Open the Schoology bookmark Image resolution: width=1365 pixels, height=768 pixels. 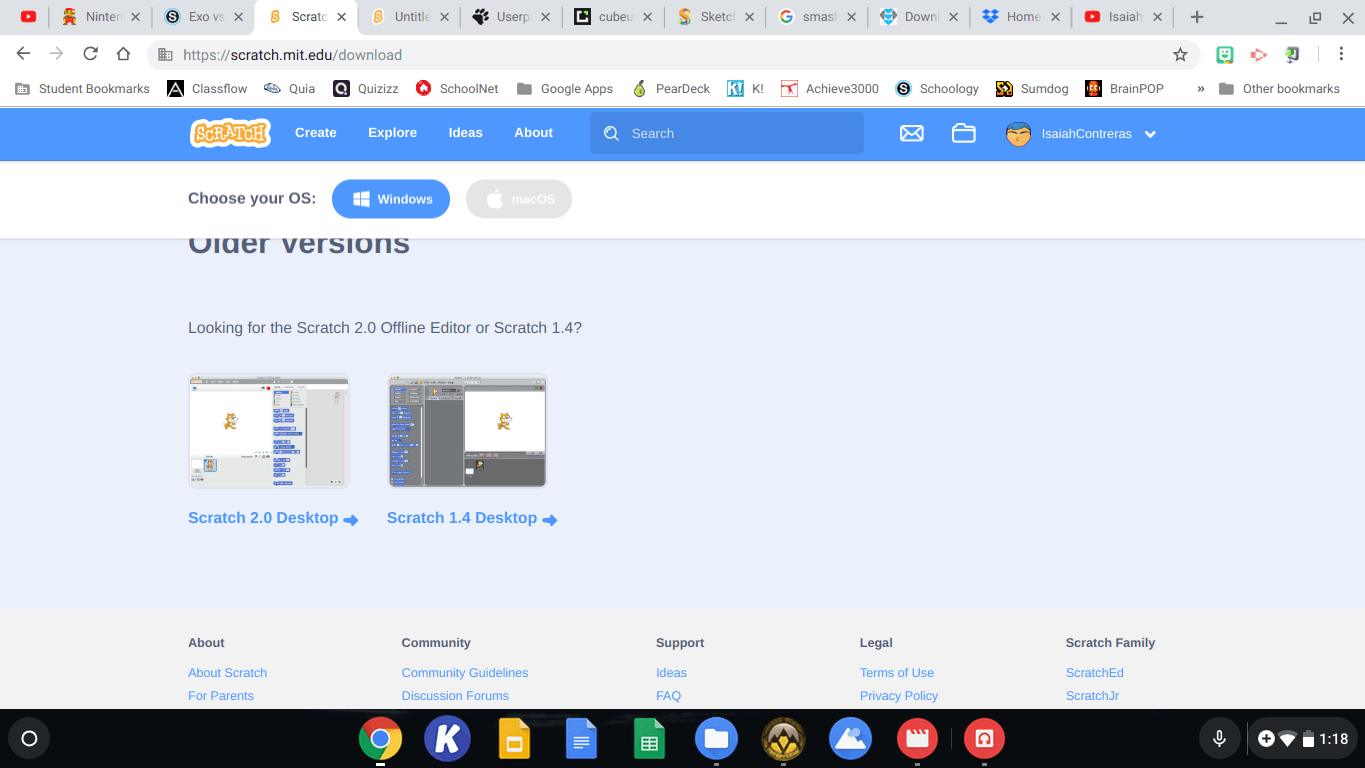point(937,89)
